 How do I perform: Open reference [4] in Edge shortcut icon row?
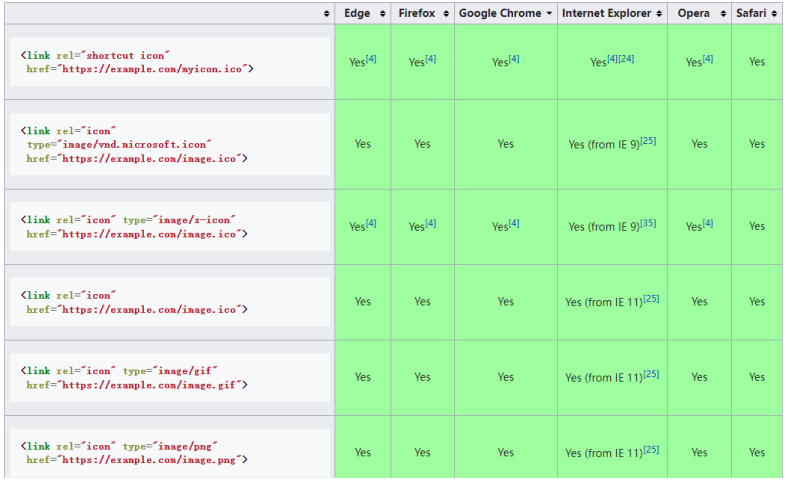pyautogui.click(x=371, y=59)
